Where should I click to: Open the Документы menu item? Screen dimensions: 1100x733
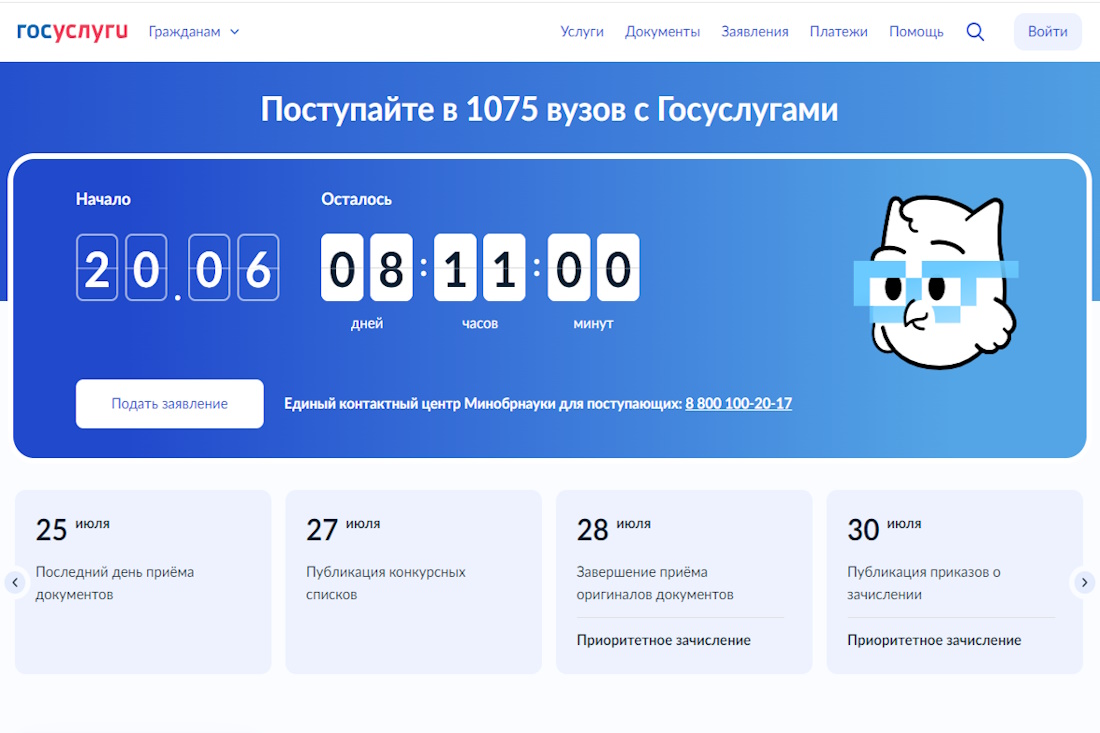[x=662, y=31]
